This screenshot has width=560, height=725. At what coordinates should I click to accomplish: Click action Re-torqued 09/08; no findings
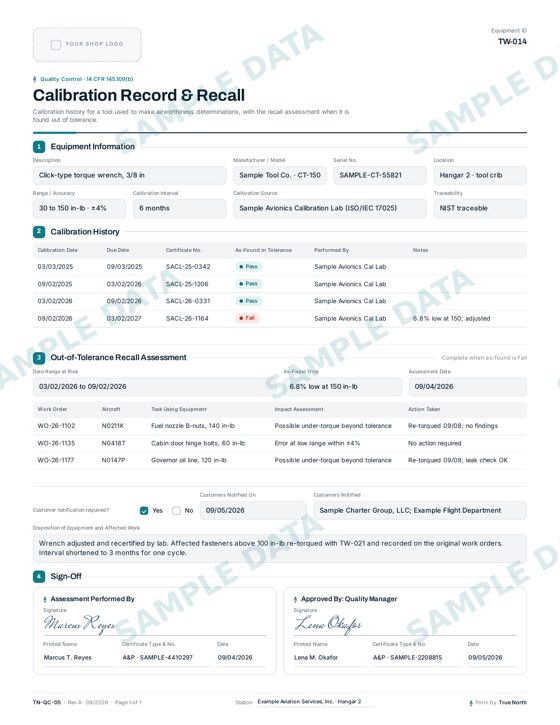[x=453, y=426]
